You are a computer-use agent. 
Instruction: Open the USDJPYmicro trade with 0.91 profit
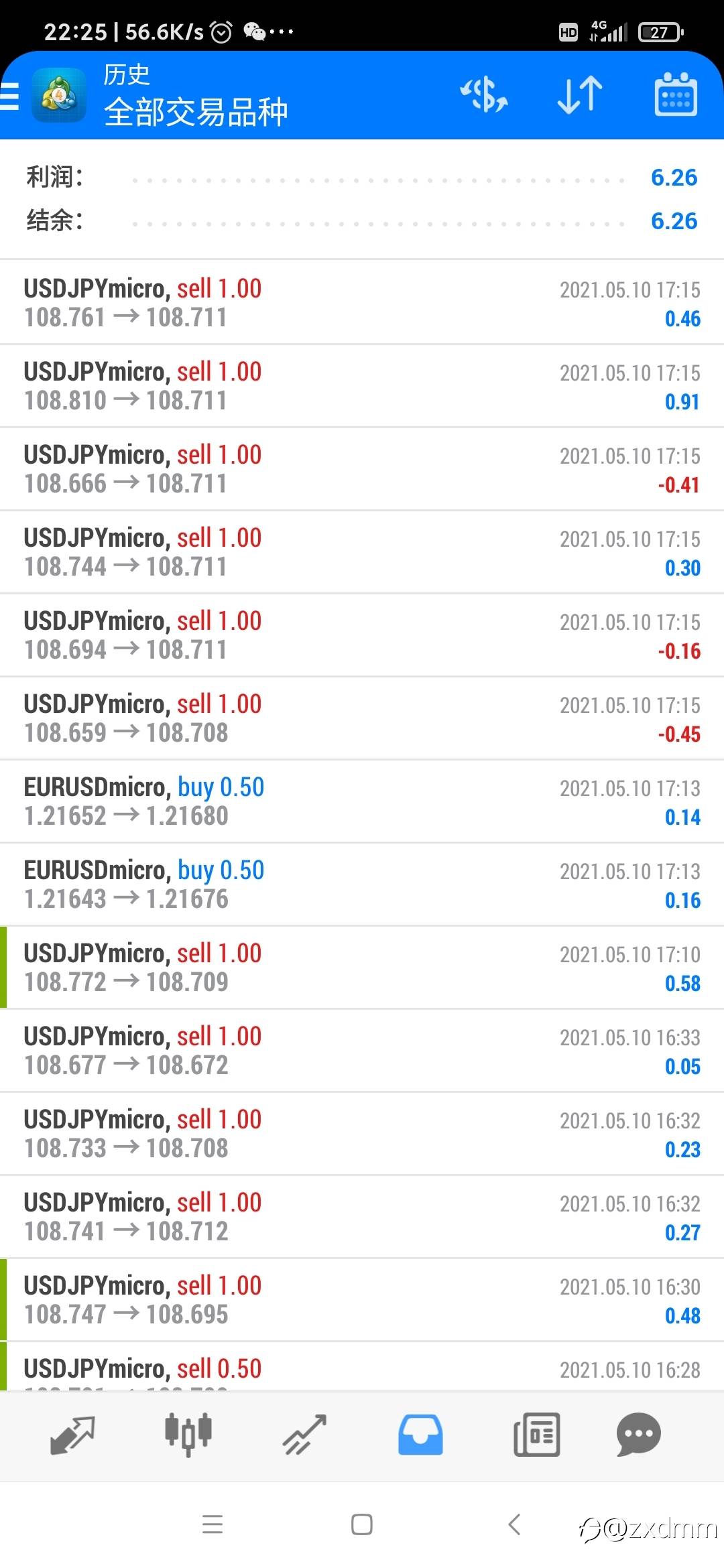click(x=362, y=386)
